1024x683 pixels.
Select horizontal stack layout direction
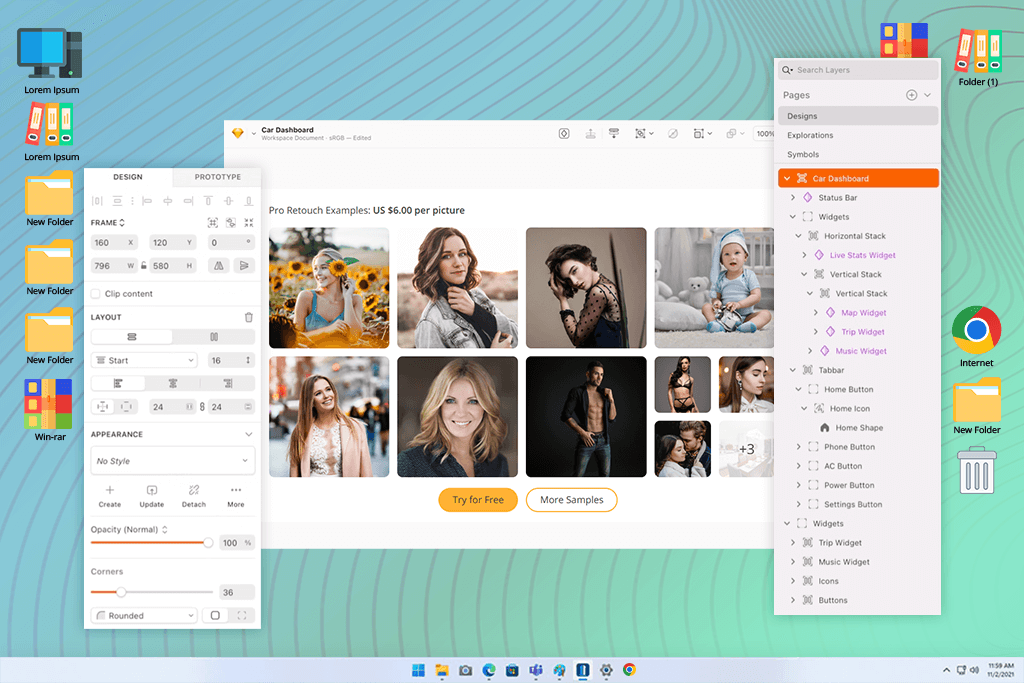coord(214,337)
